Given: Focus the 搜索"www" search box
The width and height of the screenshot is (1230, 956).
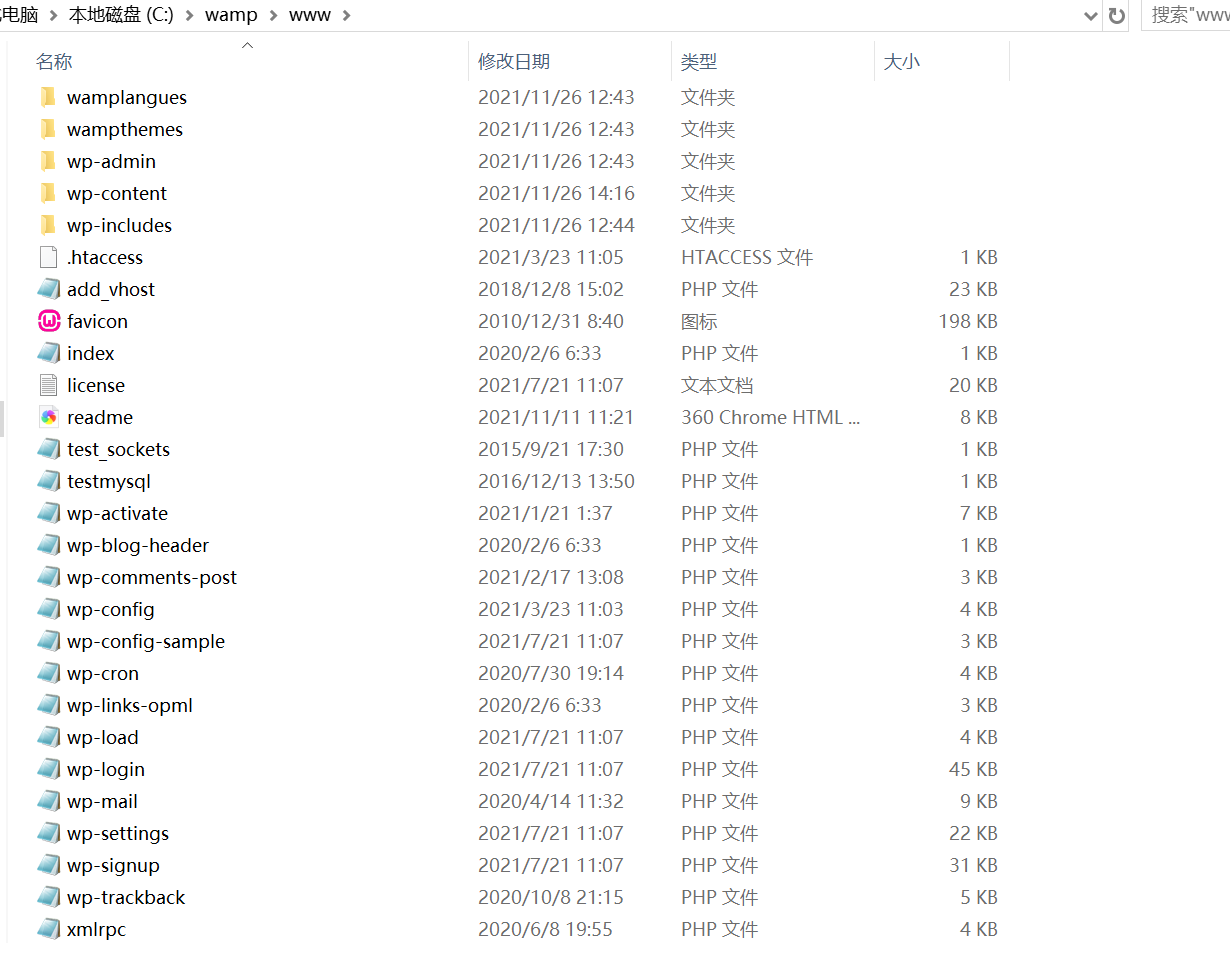Looking at the screenshot, I should point(1188,15).
